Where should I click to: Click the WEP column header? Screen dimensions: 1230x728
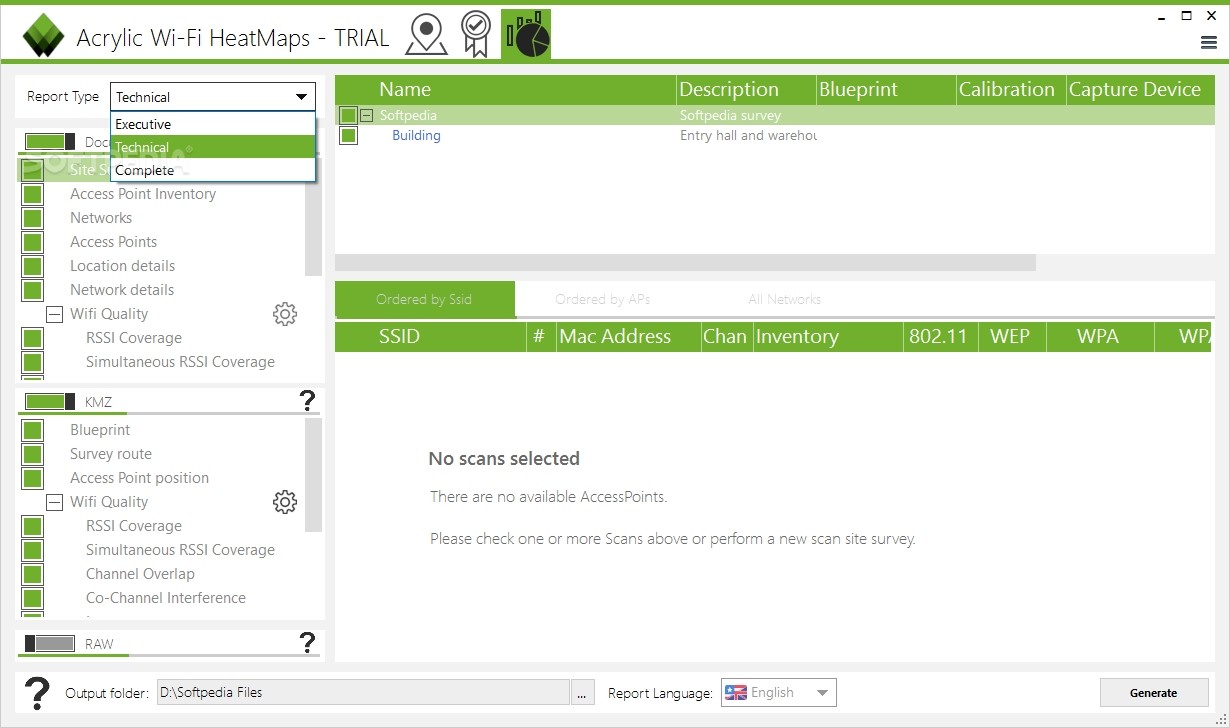point(1012,337)
